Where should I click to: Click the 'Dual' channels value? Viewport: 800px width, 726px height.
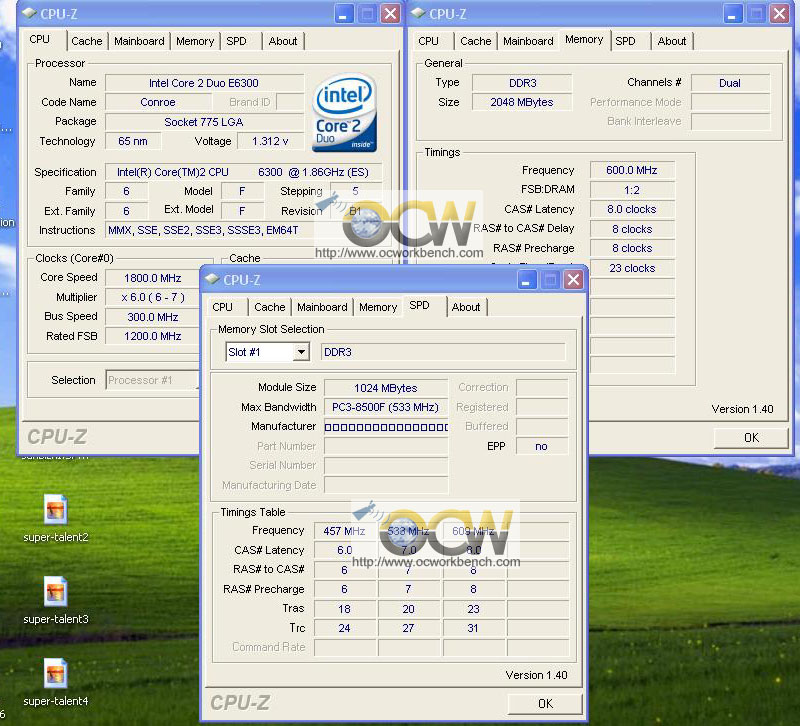point(730,83)
